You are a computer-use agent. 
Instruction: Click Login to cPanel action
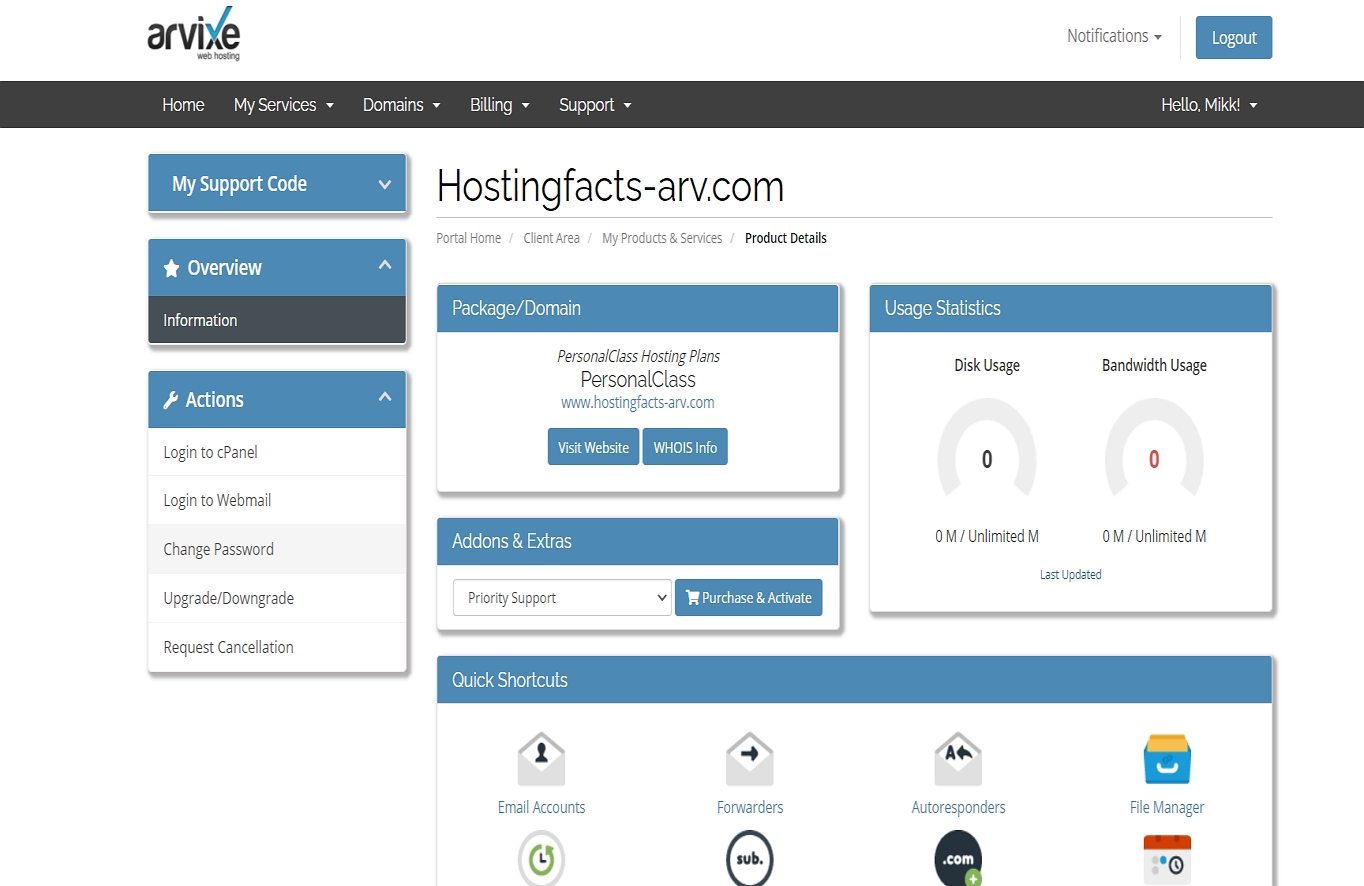277,452
